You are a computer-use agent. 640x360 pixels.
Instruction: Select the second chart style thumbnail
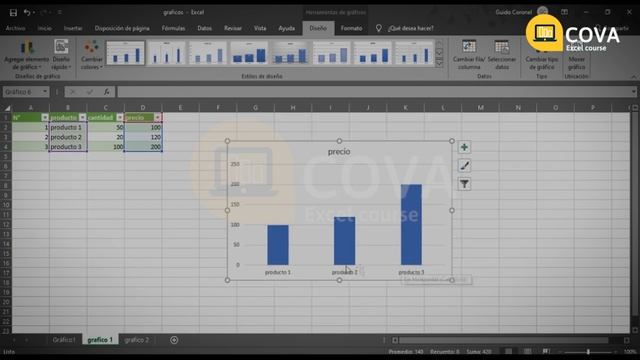[167, 53]
